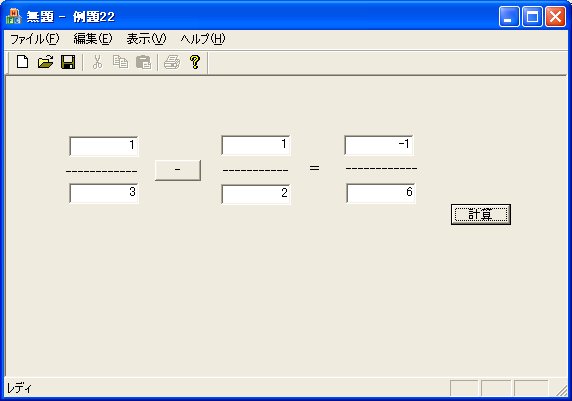Open the 編集(E) menu

pos(93,39)
